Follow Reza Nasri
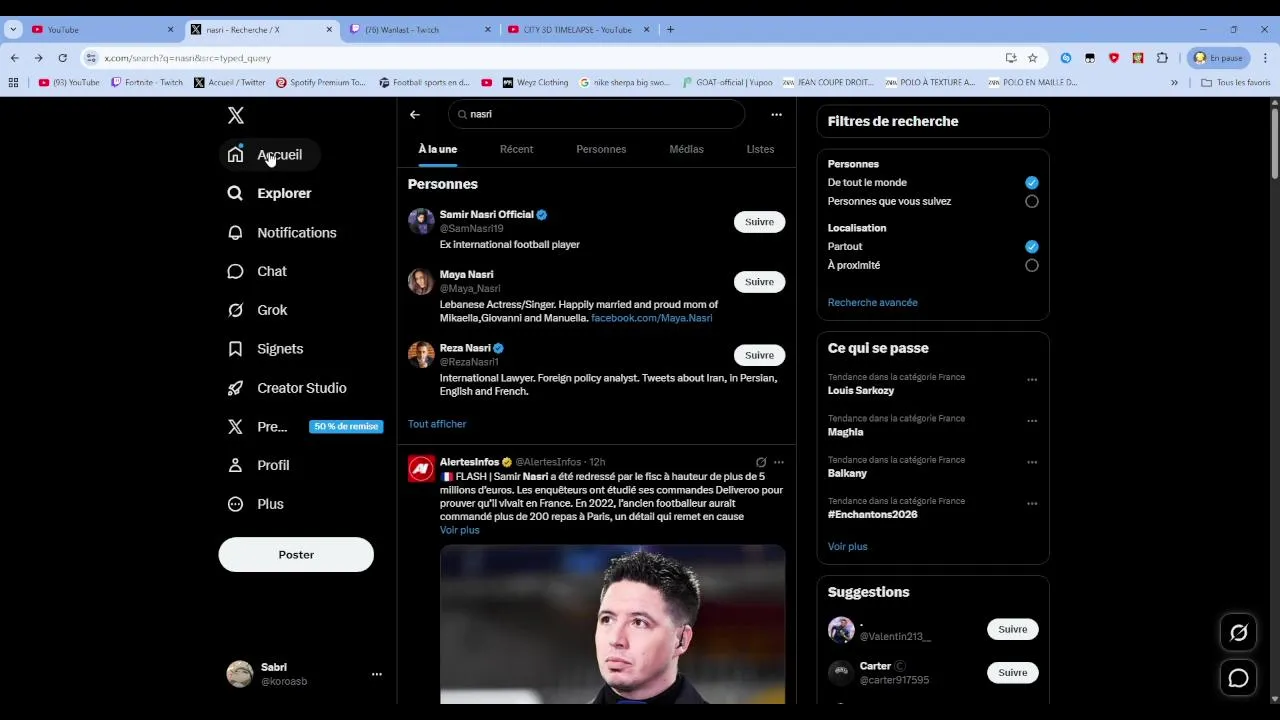Image resolution: width=1280 pixels, height=720 pixels. pos(759,355)
